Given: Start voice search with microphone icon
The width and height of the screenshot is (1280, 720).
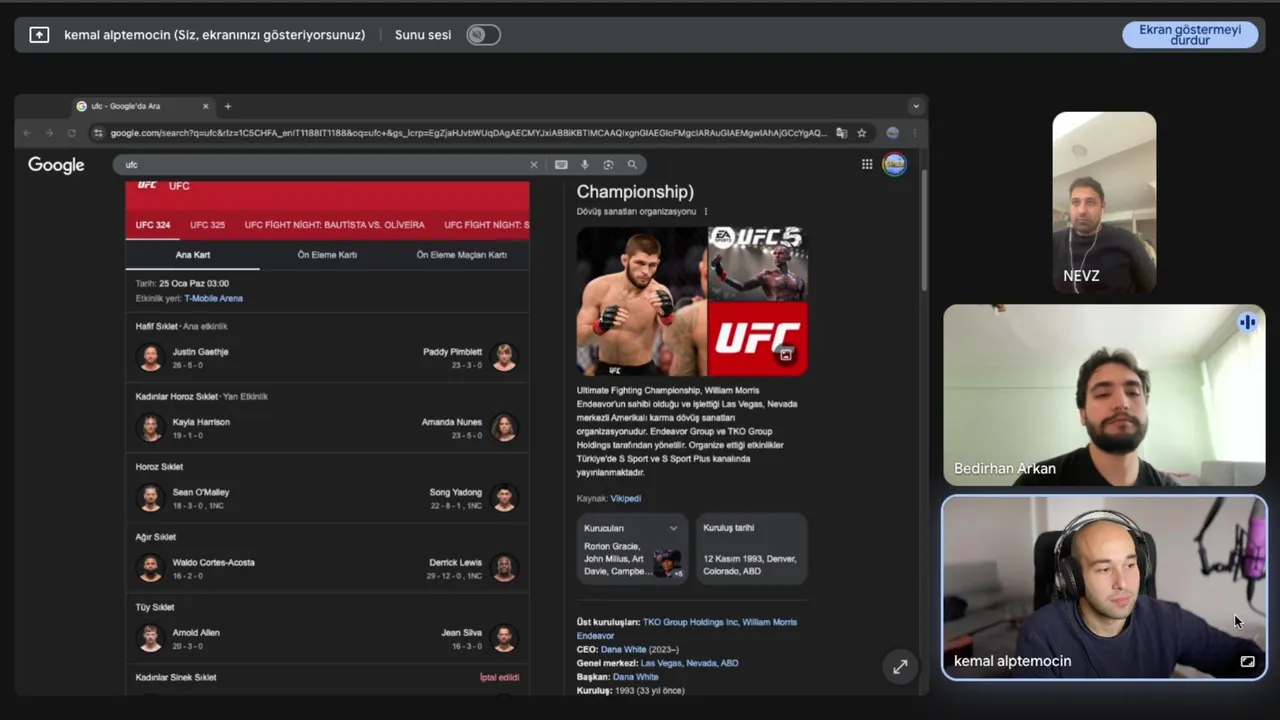Looking at the screenshot, I should 585,165.
